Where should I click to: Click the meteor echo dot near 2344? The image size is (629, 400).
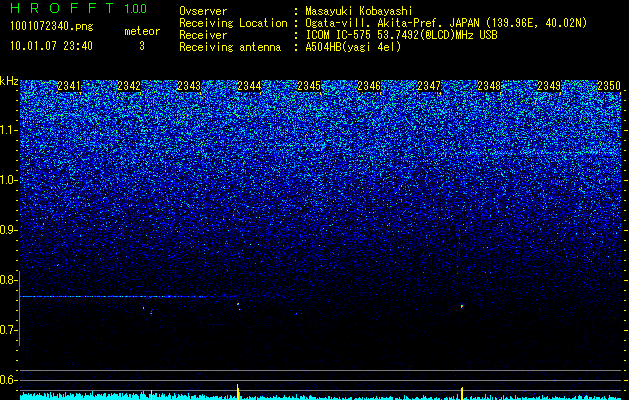point(238,304)
